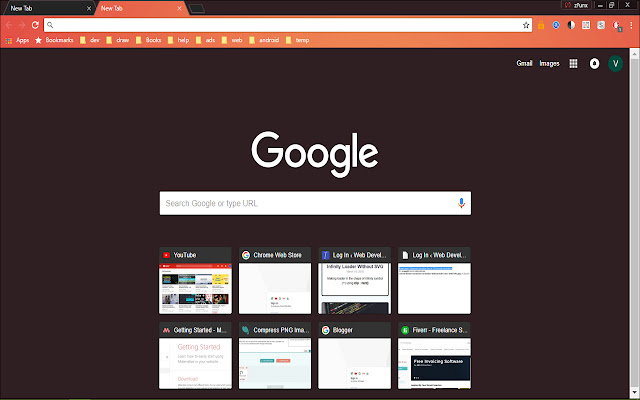The image size is (640, 400).
Task: Click the Google logo
Action: click(x=315, y=154)
